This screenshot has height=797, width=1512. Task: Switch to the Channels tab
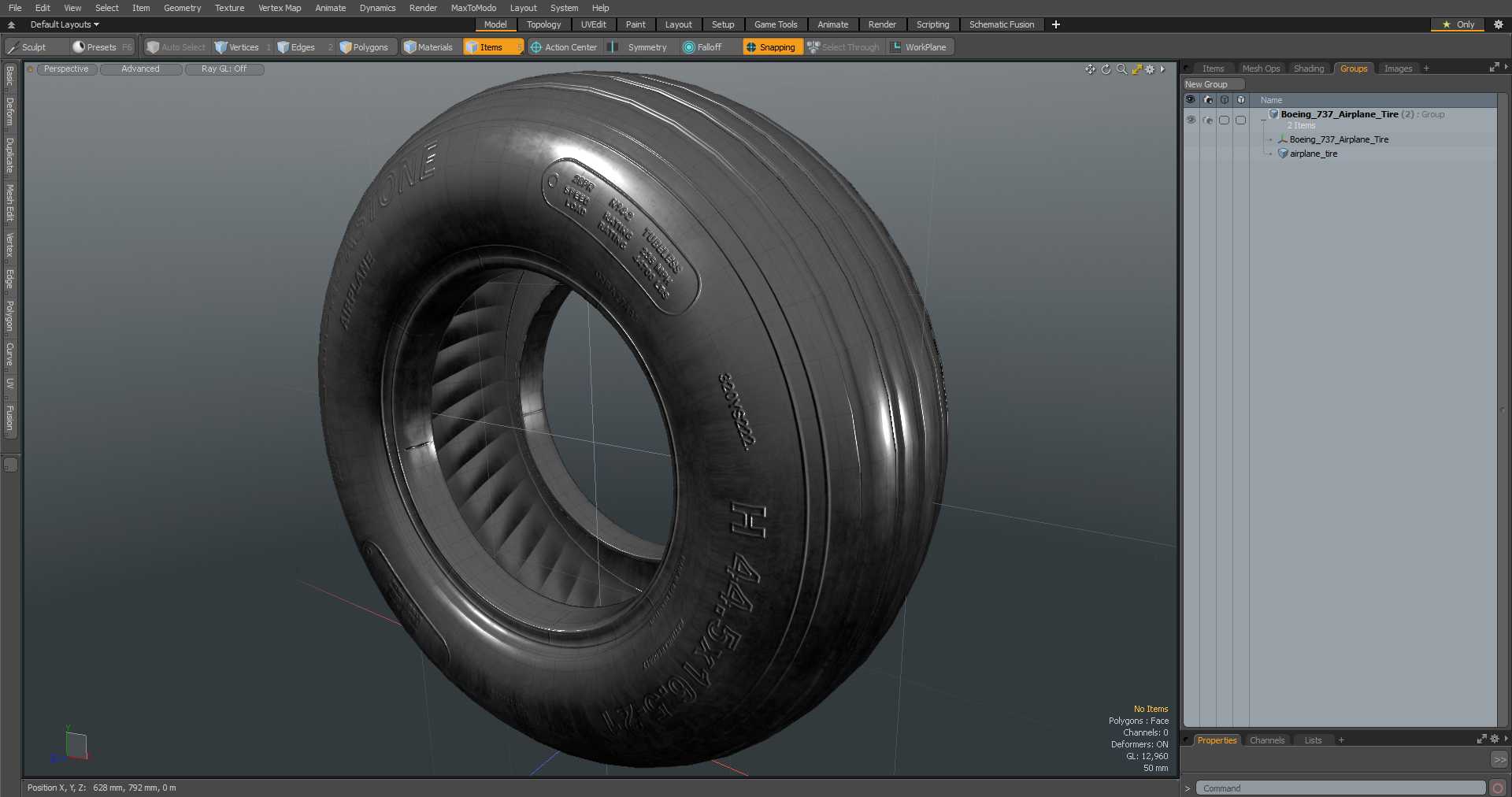1267,740
